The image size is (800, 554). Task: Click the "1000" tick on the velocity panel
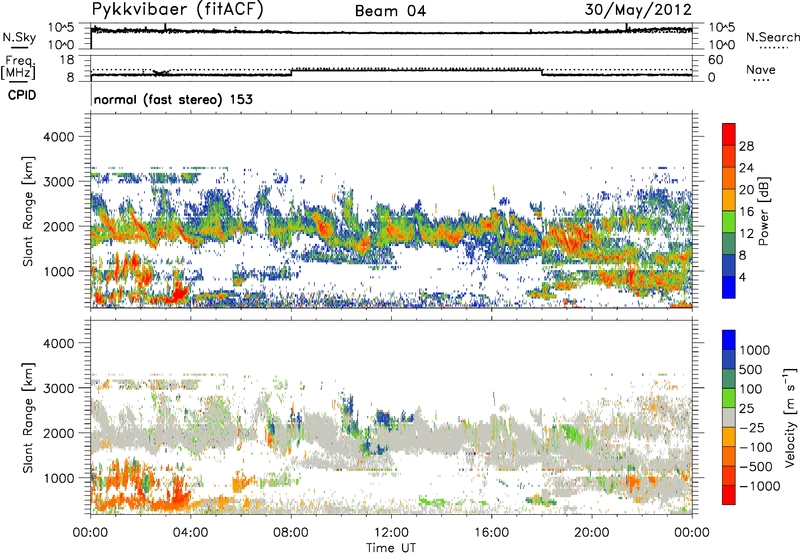[x=58, y=478]
